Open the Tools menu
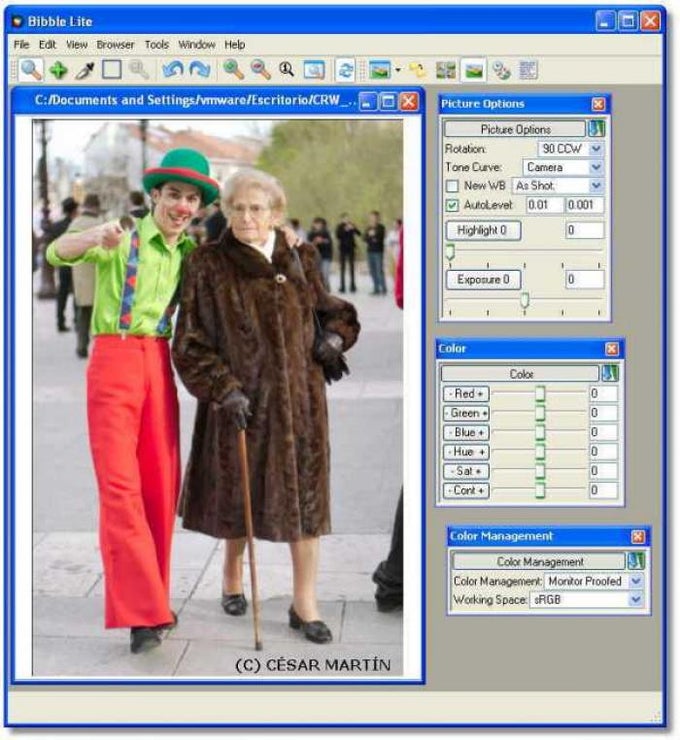680x740 pixels. [x=156, y=45]
